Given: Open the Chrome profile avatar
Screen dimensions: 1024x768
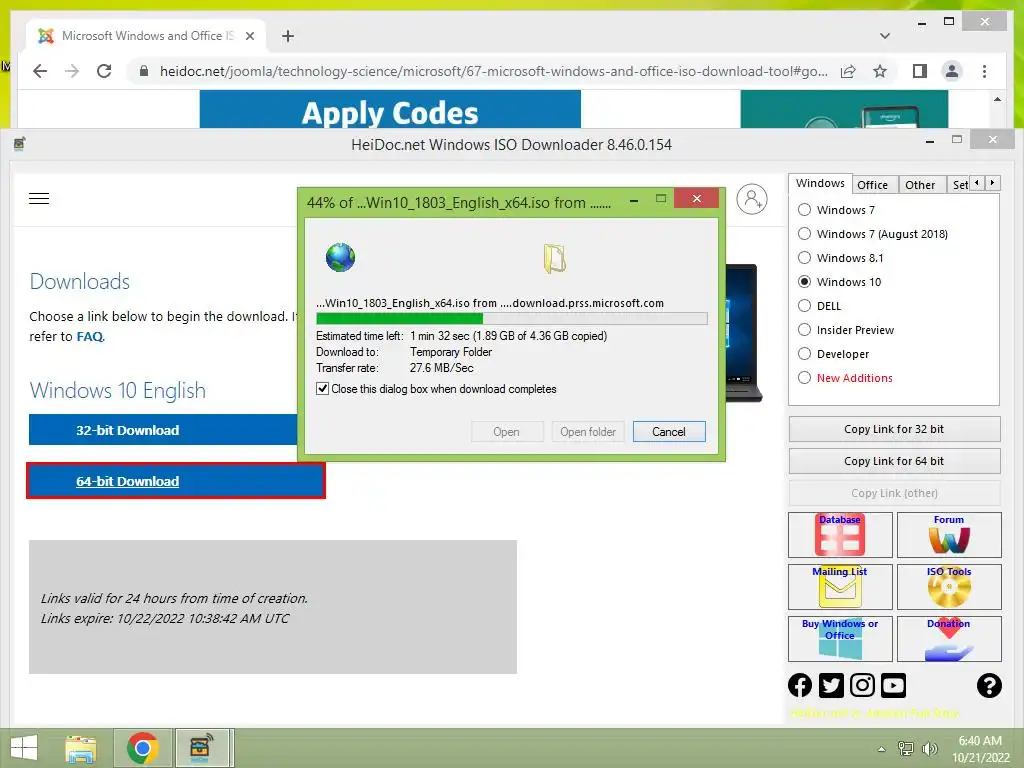Looking at the screenshot, I should (952, 71).
